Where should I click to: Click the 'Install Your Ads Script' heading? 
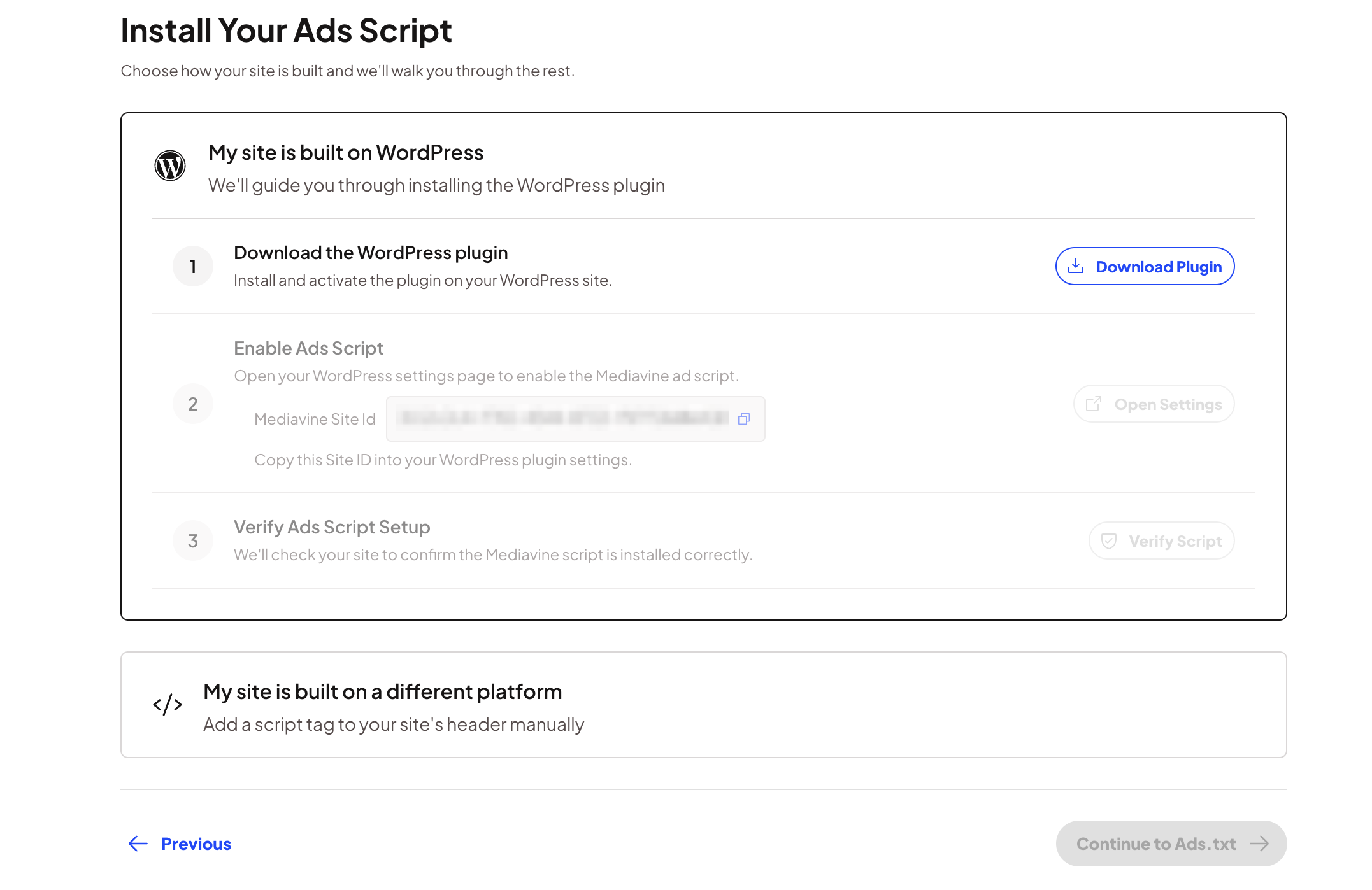(286, 31)
